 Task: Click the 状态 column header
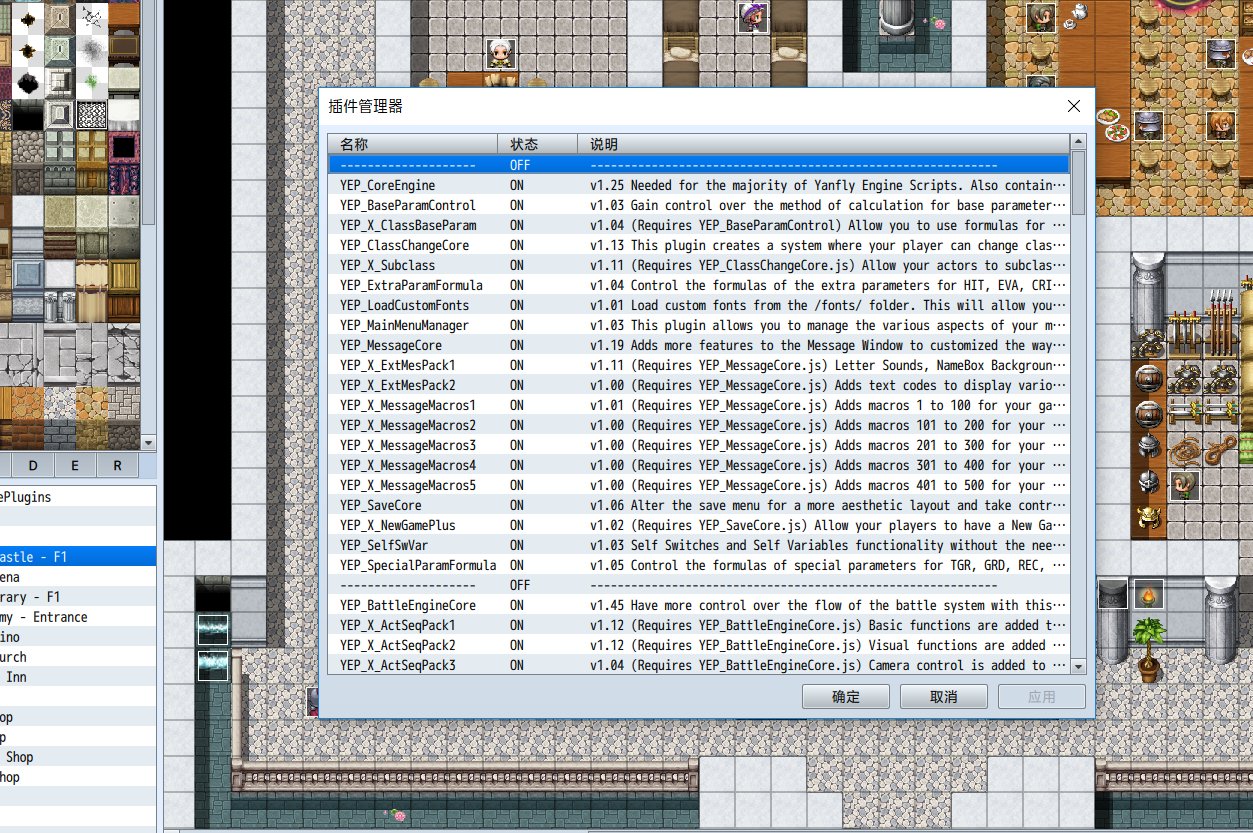[x=538, y=144]
